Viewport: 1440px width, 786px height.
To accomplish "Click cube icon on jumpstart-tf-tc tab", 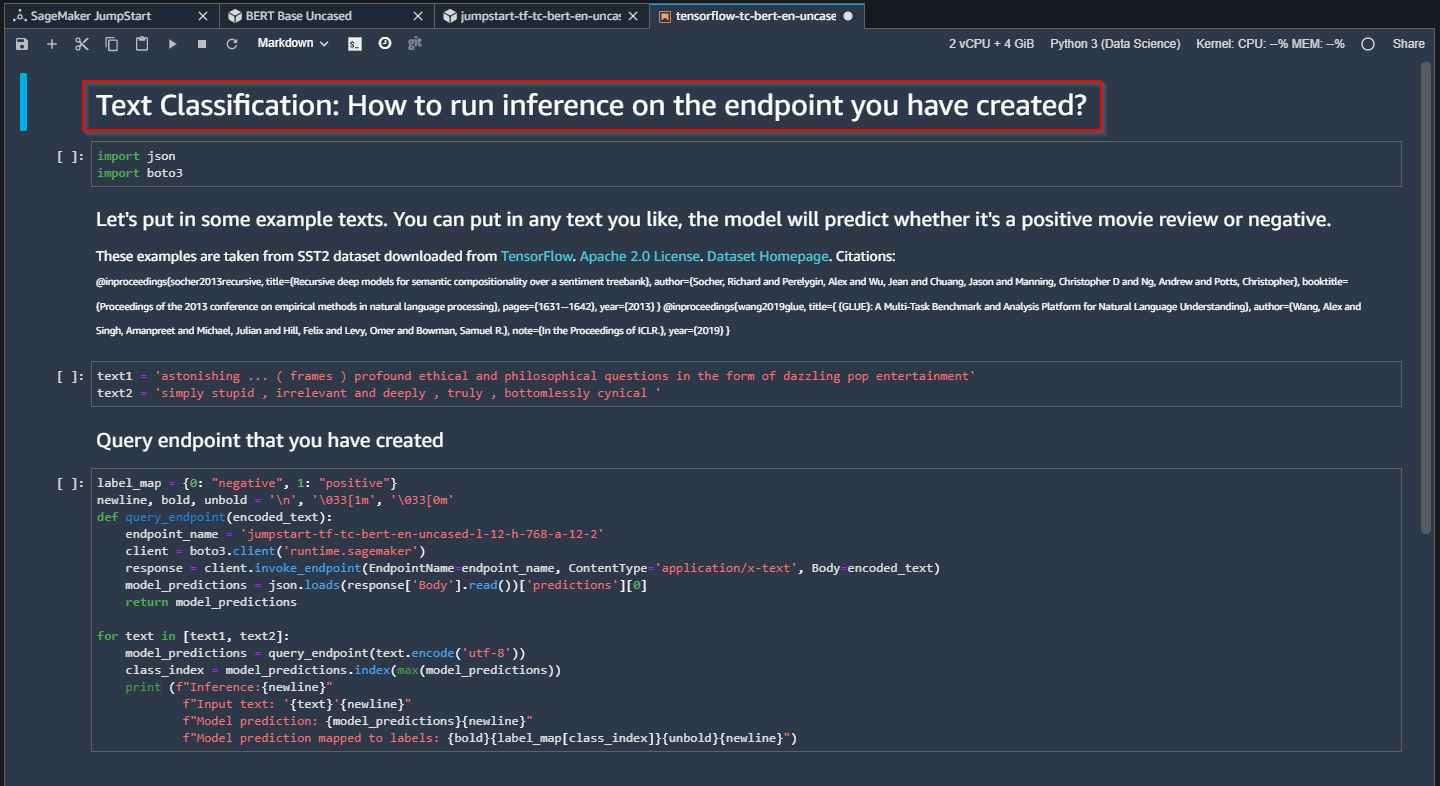I will coord(450,16).
